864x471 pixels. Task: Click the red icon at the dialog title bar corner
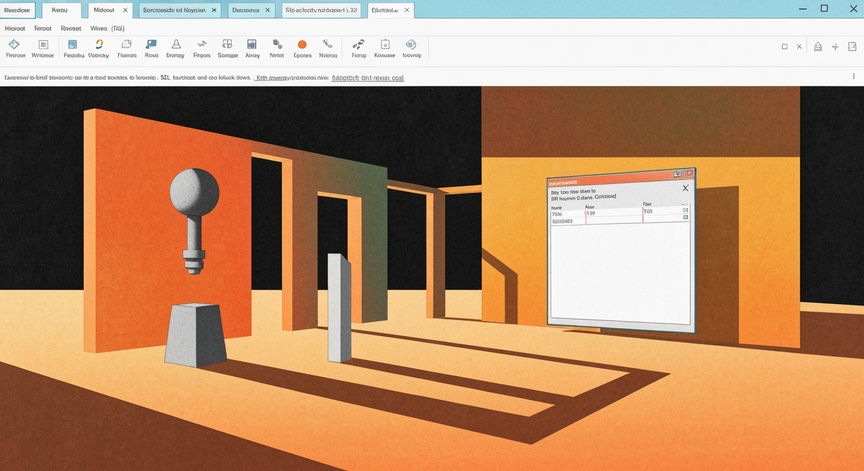689,174
